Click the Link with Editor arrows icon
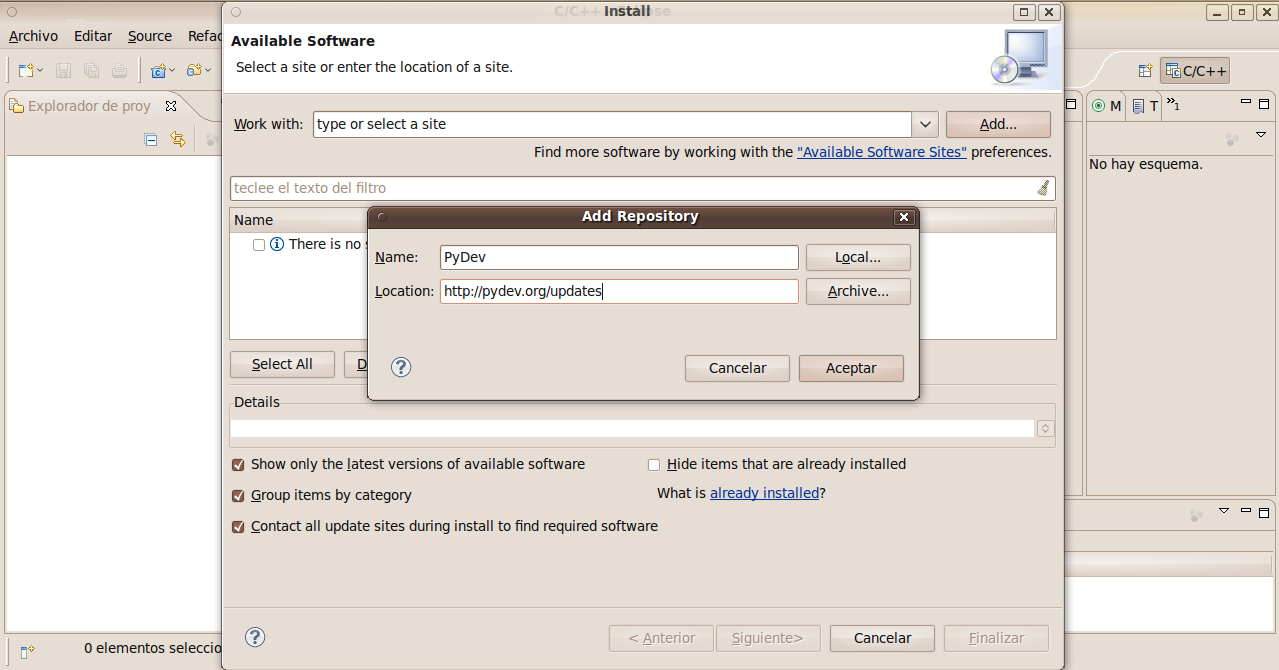Viewport: 1279px width, 670px height. [x=178, y=139]
